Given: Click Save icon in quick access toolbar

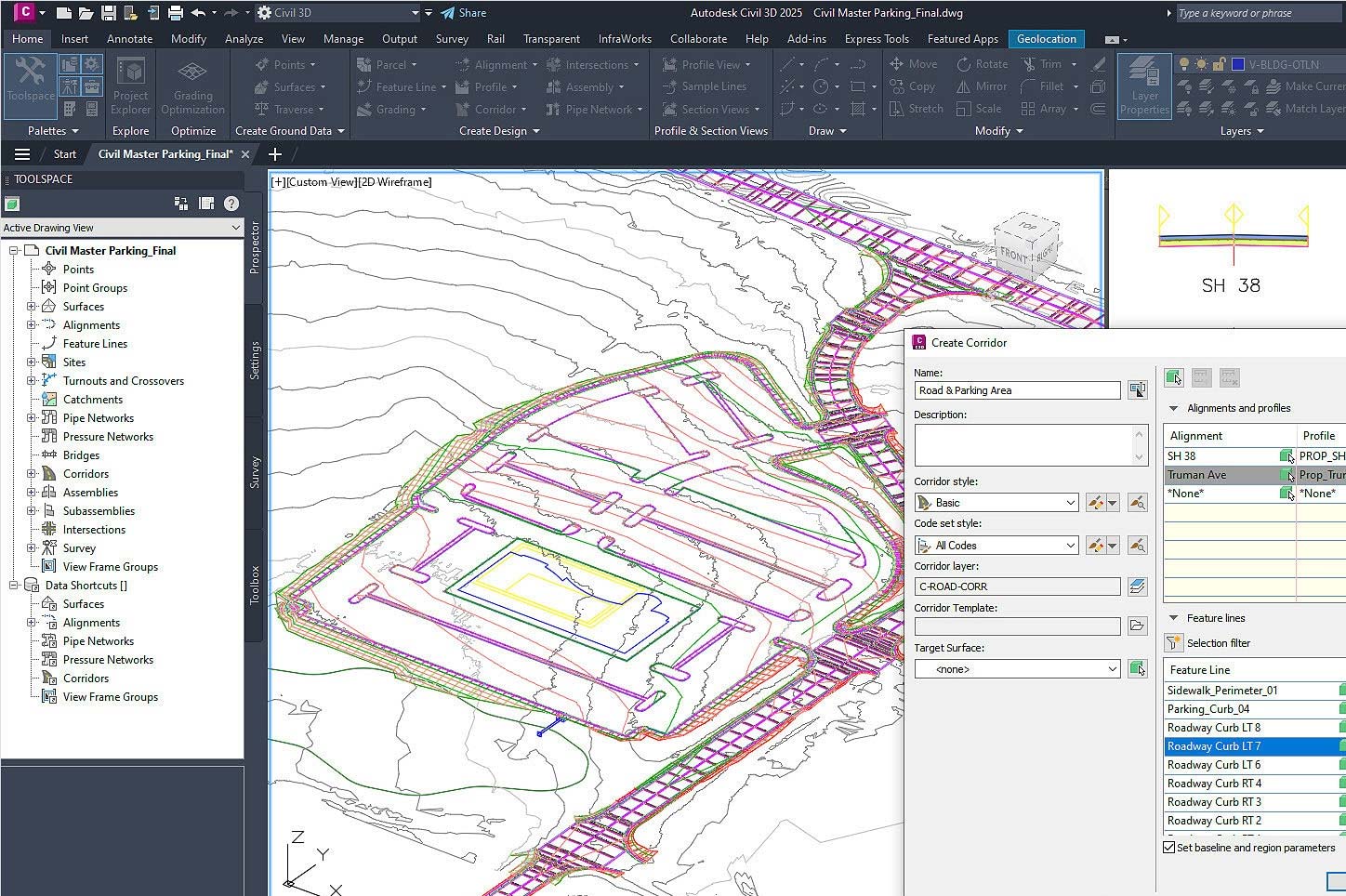Looking at the screenshot, I should coord(108,13).
